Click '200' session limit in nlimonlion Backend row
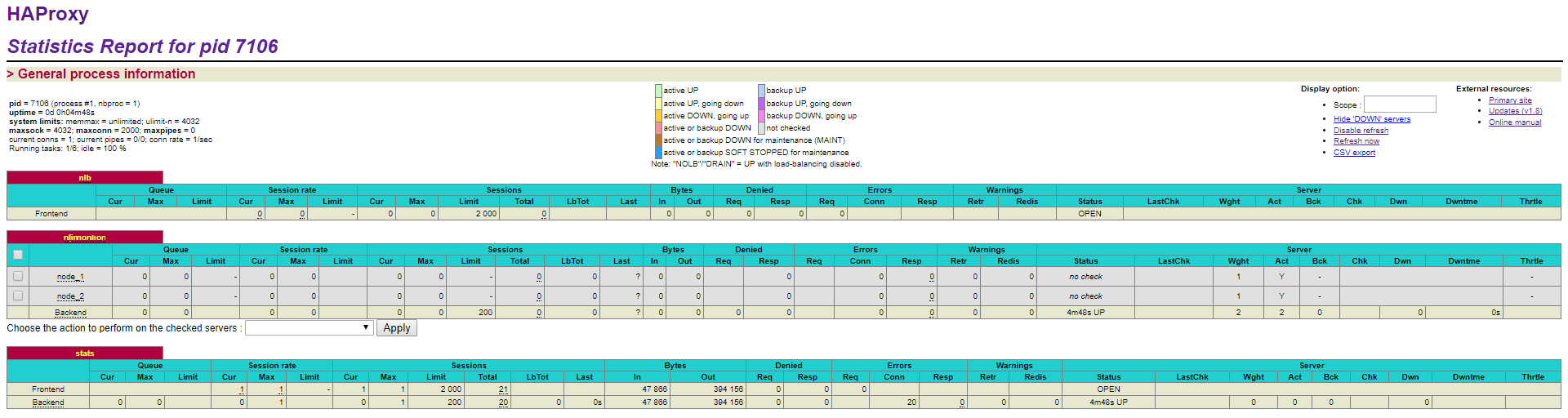Viewport: 1568px width, 418px height. coord(485,313)
